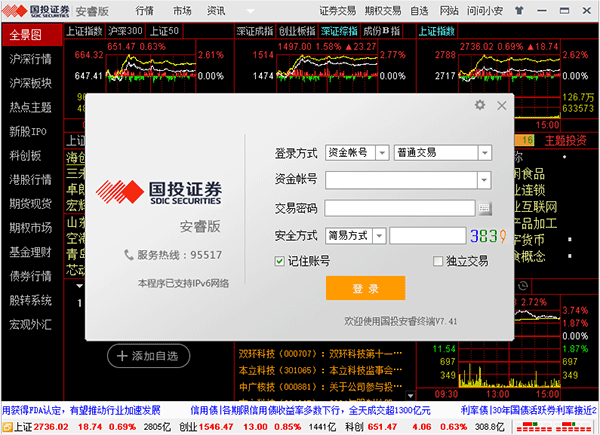Select 热点主题 in sidebar
This screenshot has height=435, width=600.
(x=30, y=107)
